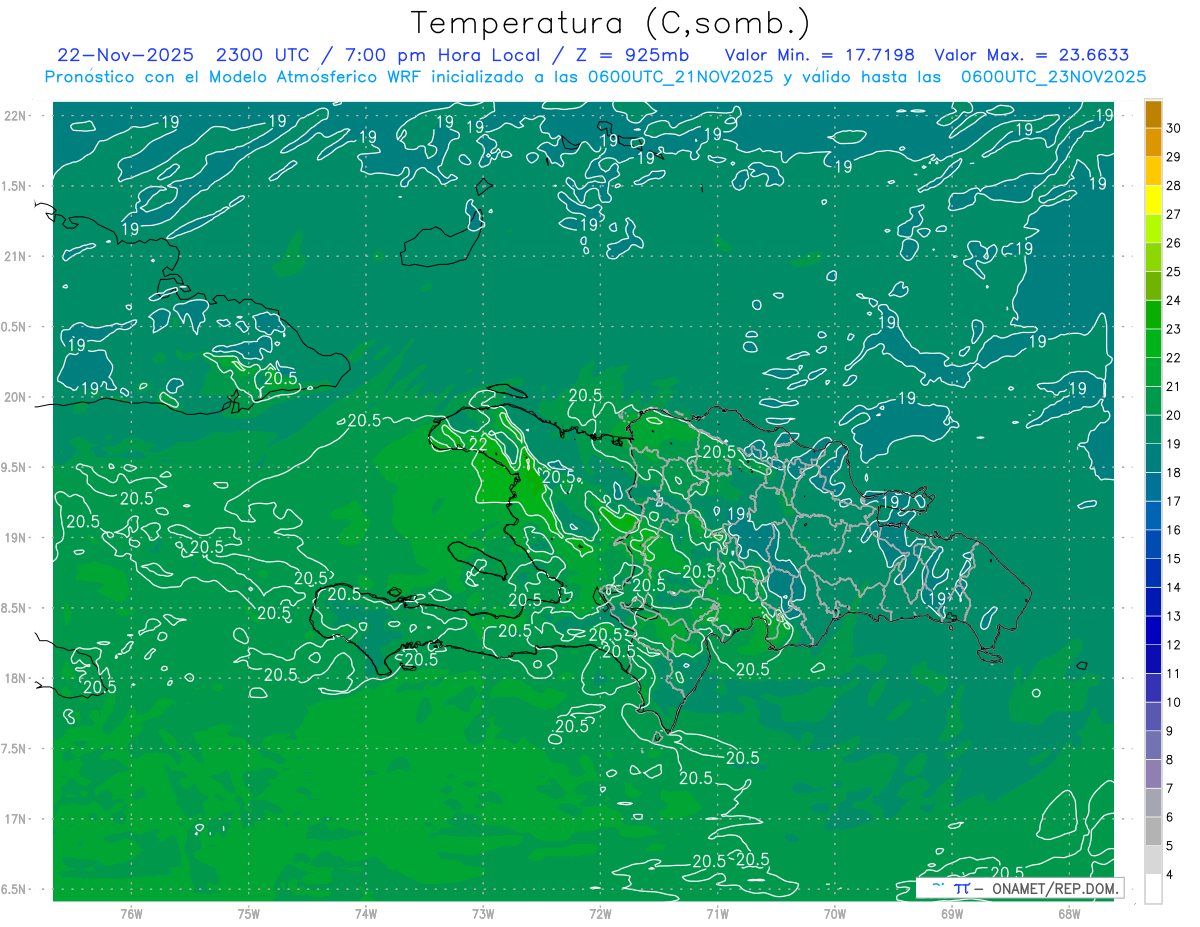Click the "76W" longitude axis label

[x=131, y=913]
